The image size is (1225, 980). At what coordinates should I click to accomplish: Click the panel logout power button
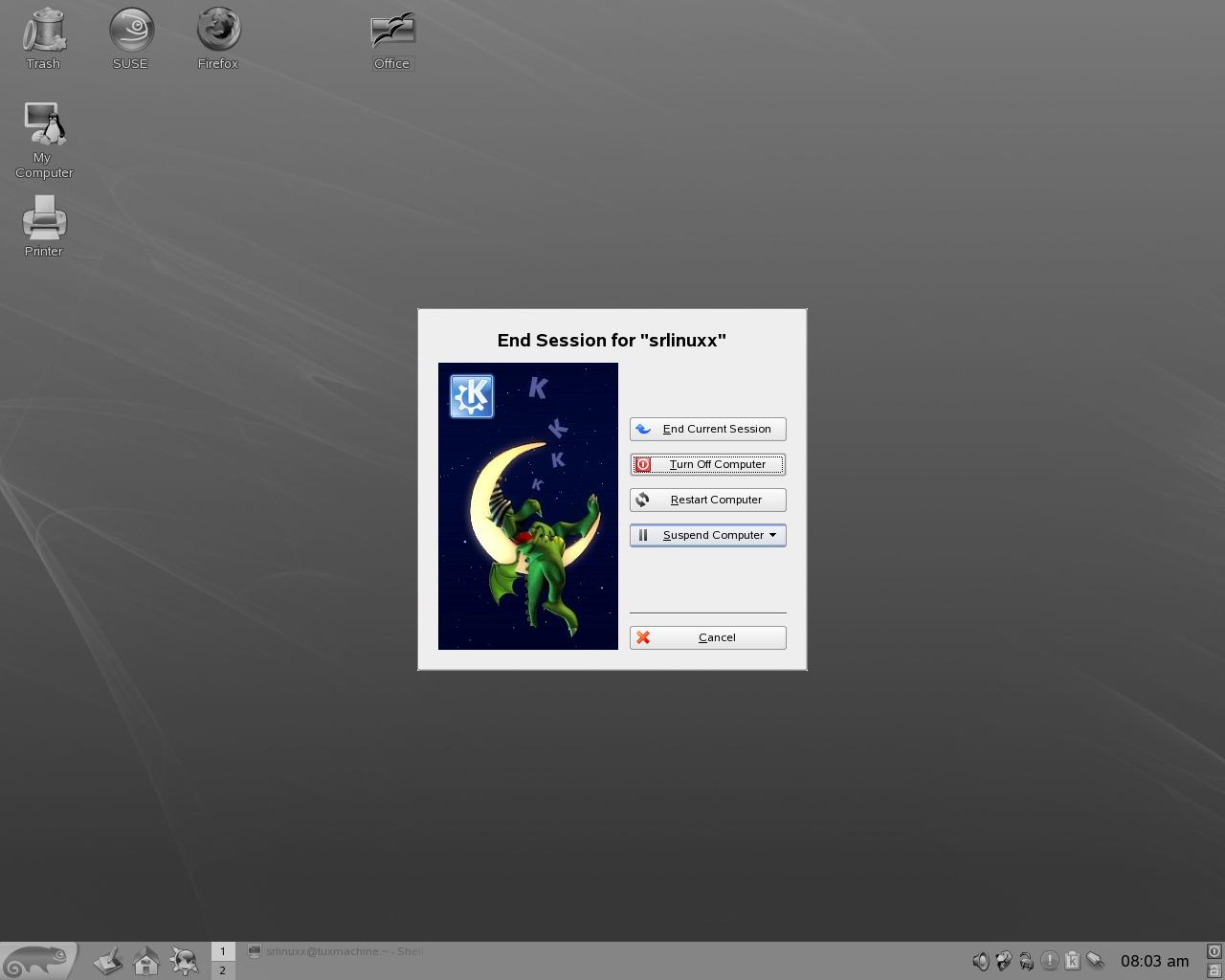coord(1214,951)
